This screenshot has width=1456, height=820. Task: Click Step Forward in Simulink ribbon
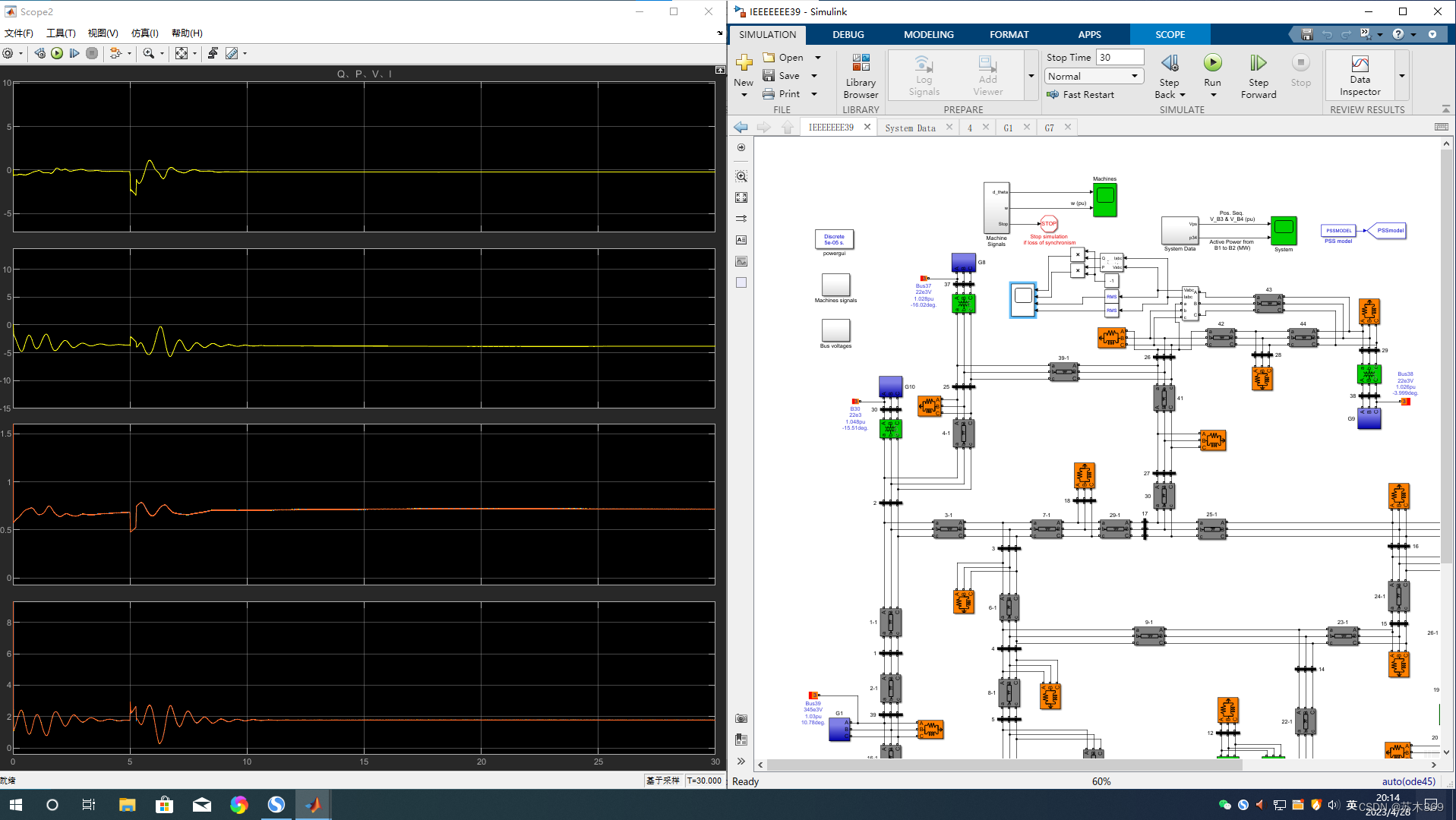coord(1259,76)
